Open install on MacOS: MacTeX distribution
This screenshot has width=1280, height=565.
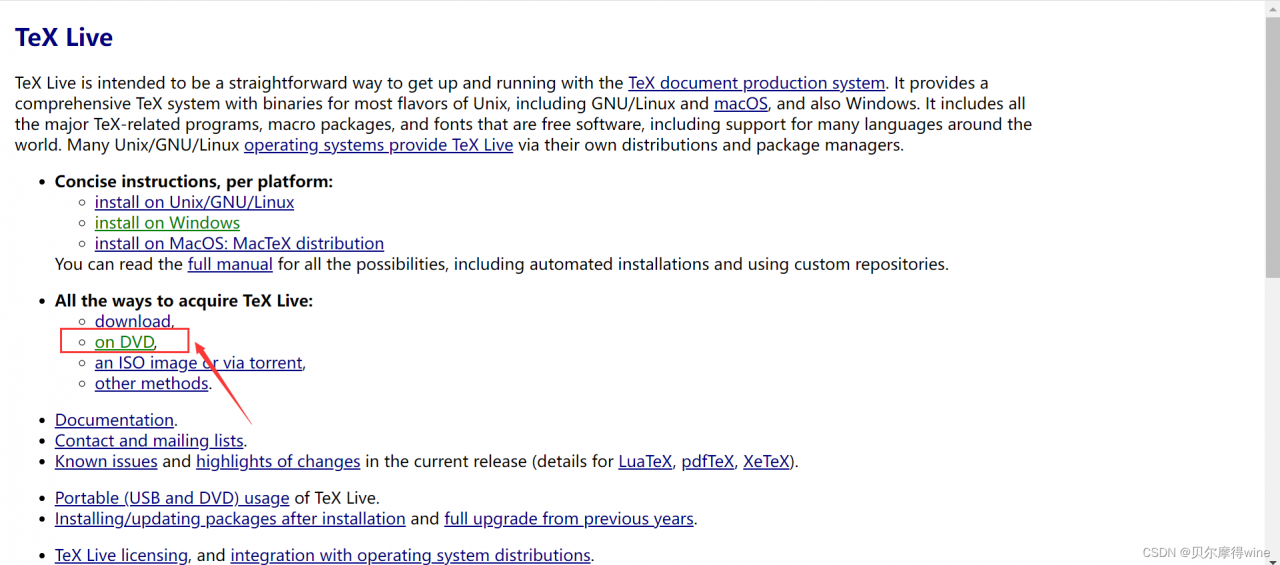pyautogui.click(x=239, y=244)
